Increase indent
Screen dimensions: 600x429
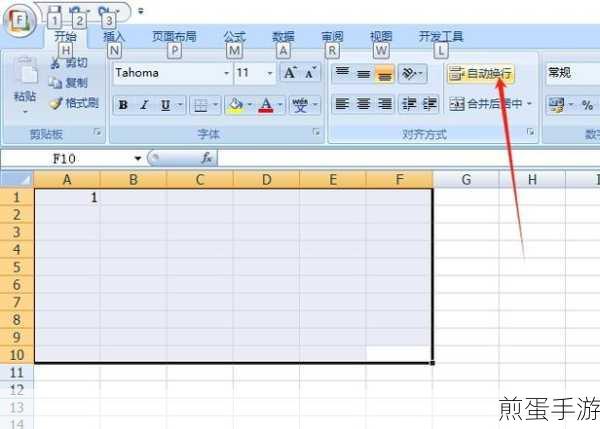coord(429,104)
